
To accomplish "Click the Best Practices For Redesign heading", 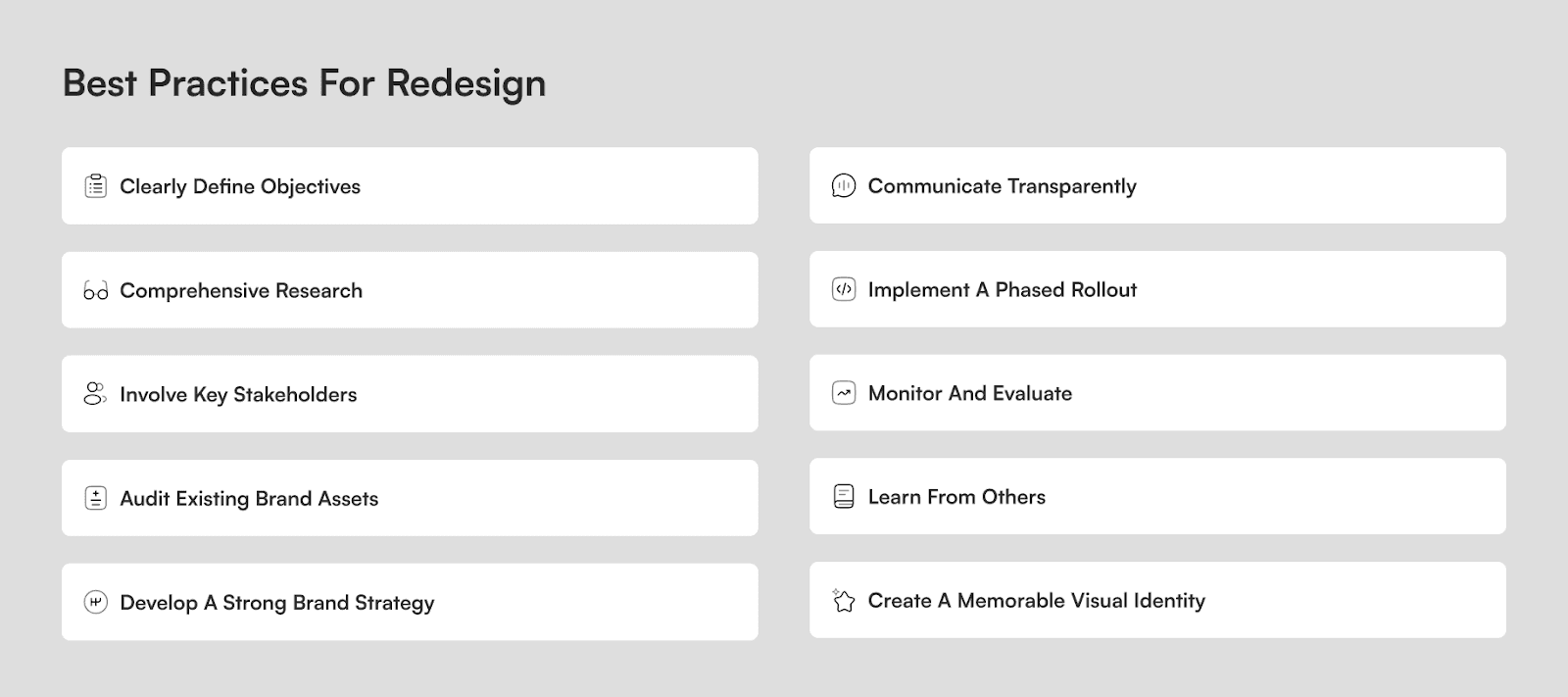I will pos(305,83).
